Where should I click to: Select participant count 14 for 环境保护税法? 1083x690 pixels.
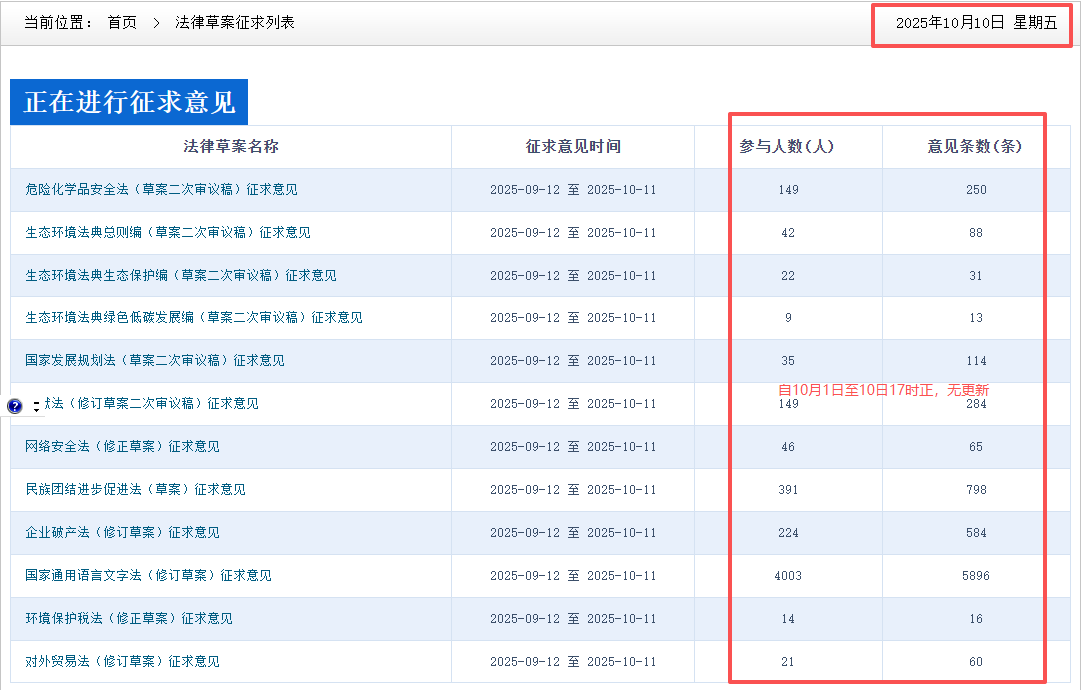tap(788, 619)
